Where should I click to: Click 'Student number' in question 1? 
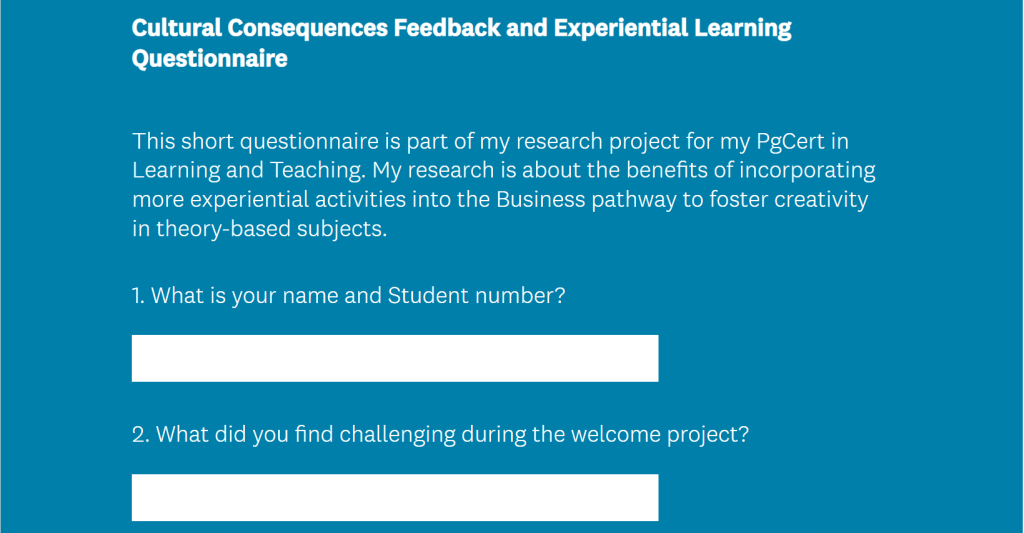tap(476, 295)
